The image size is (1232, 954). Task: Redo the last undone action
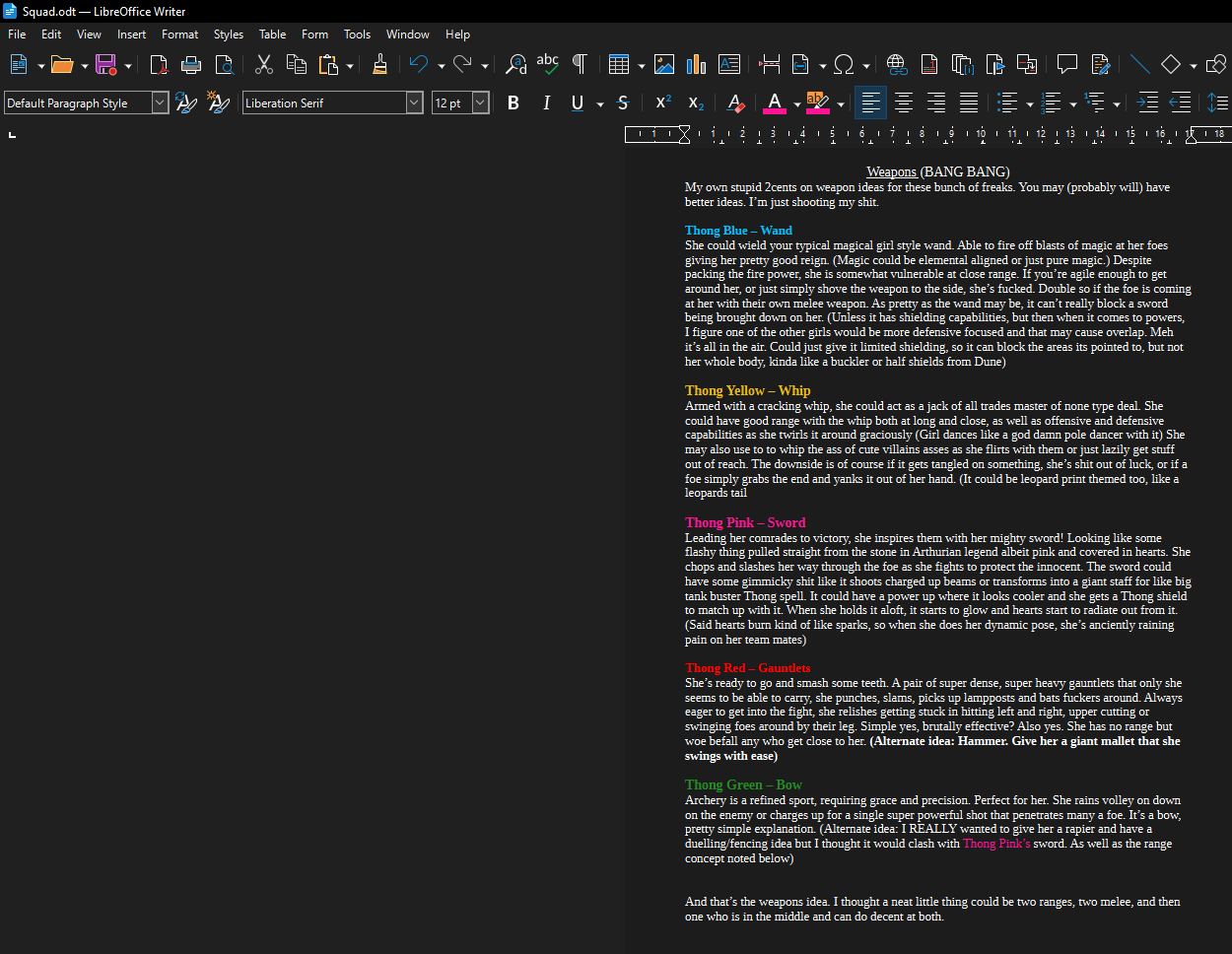462,64
